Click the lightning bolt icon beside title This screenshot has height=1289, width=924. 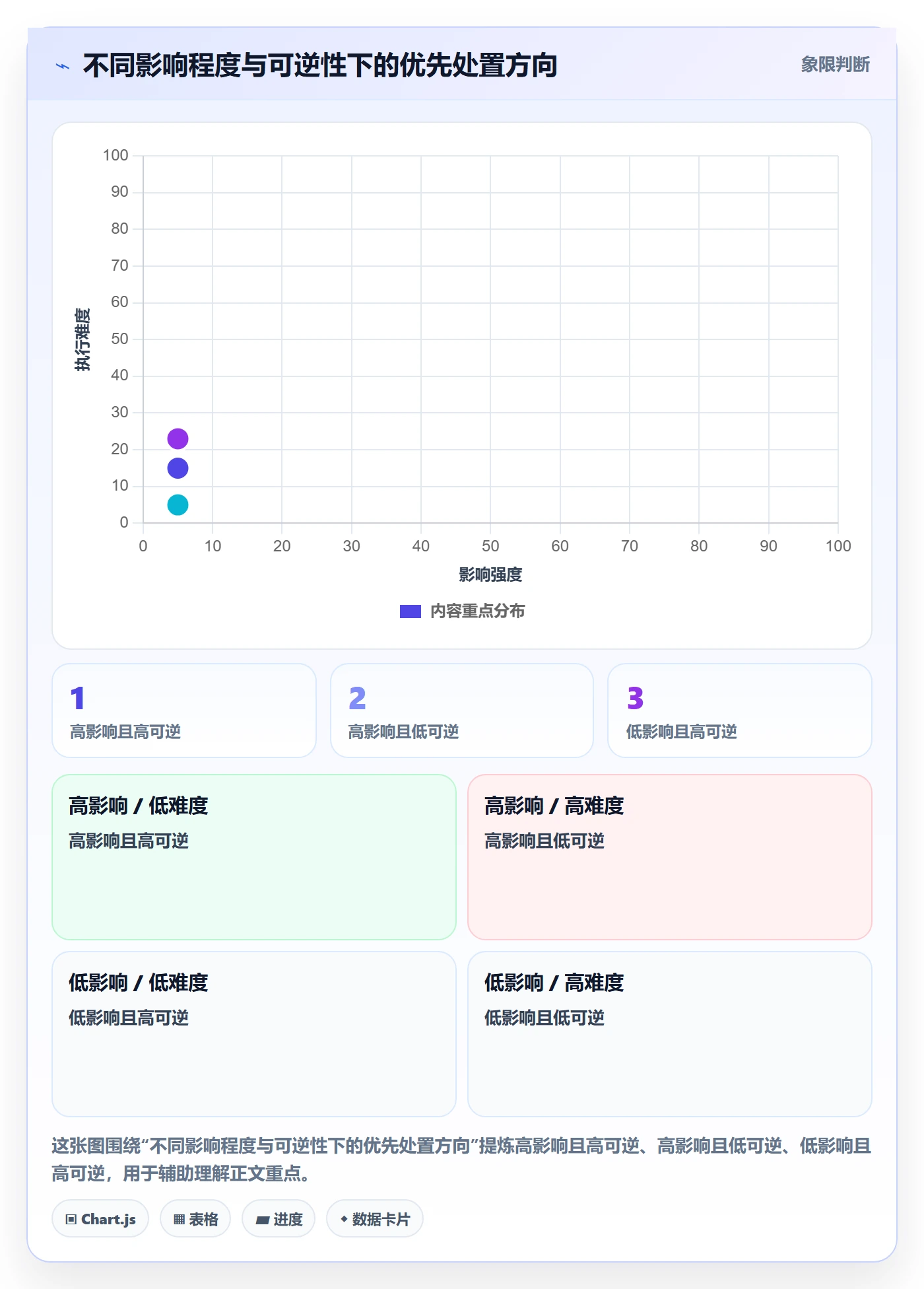tap(63, 66)
